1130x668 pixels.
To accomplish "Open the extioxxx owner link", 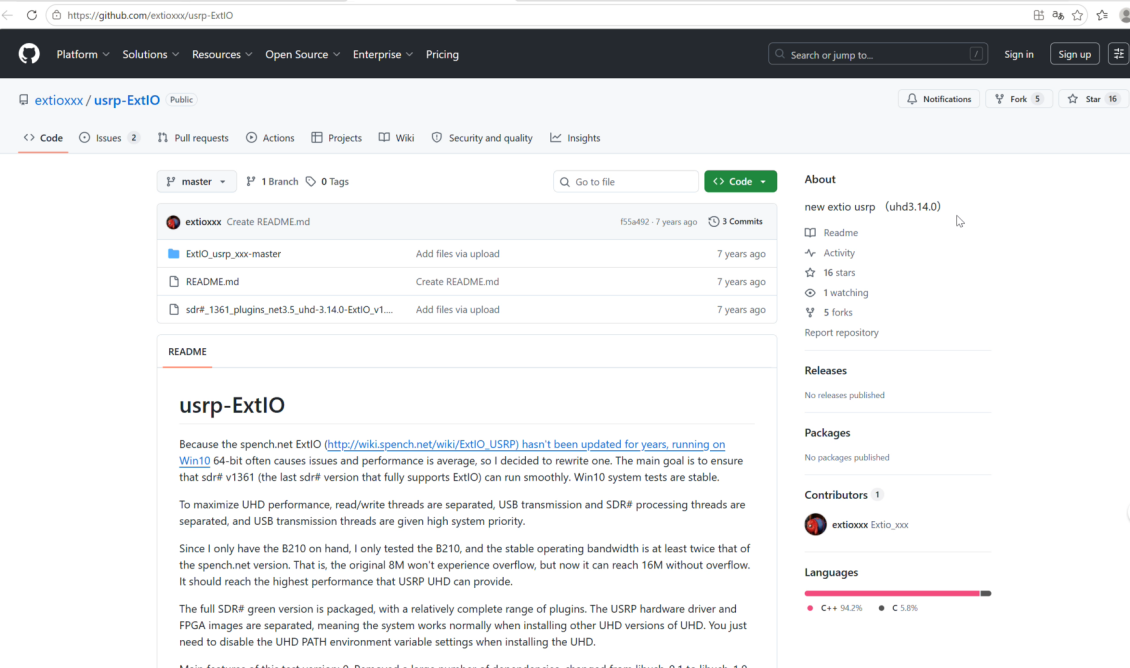I will tap(59, 100).
